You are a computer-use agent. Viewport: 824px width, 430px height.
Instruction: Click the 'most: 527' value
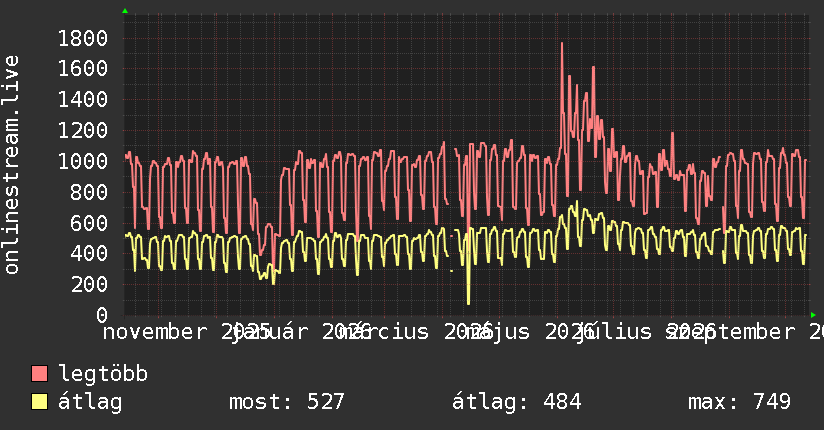286,402
